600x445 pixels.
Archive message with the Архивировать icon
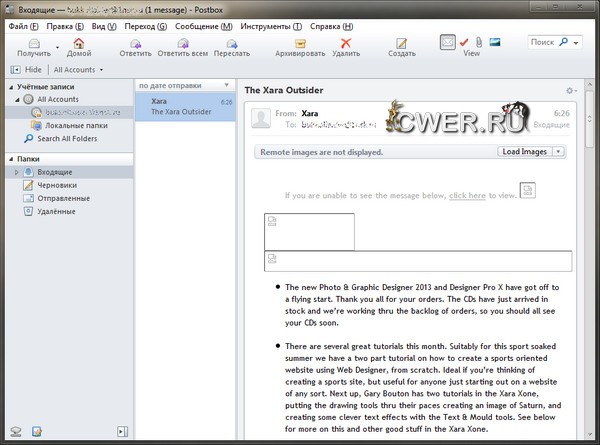point(300,43)
